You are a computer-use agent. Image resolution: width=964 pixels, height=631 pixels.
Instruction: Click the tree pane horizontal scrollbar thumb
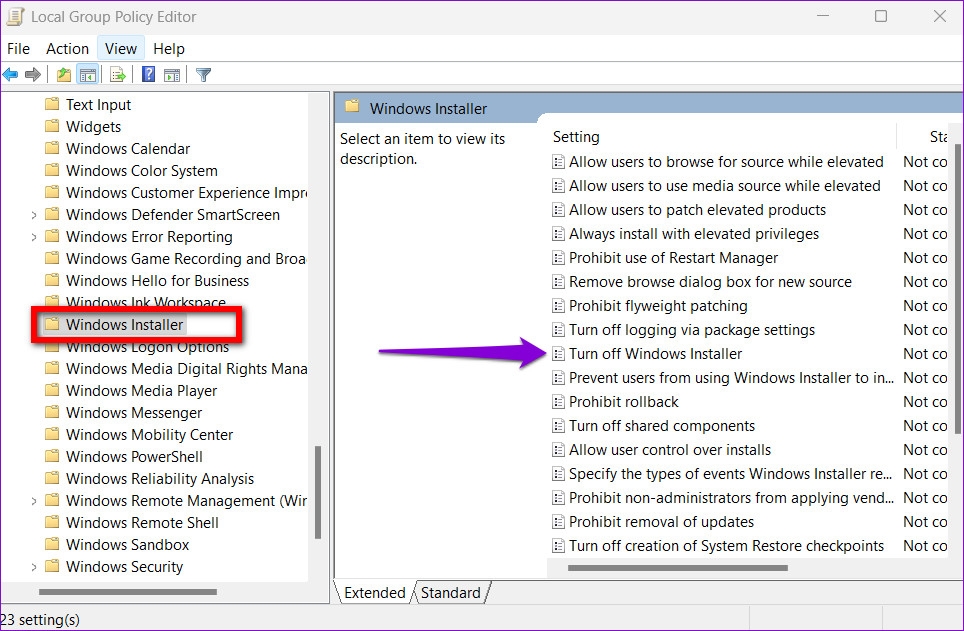128,592
